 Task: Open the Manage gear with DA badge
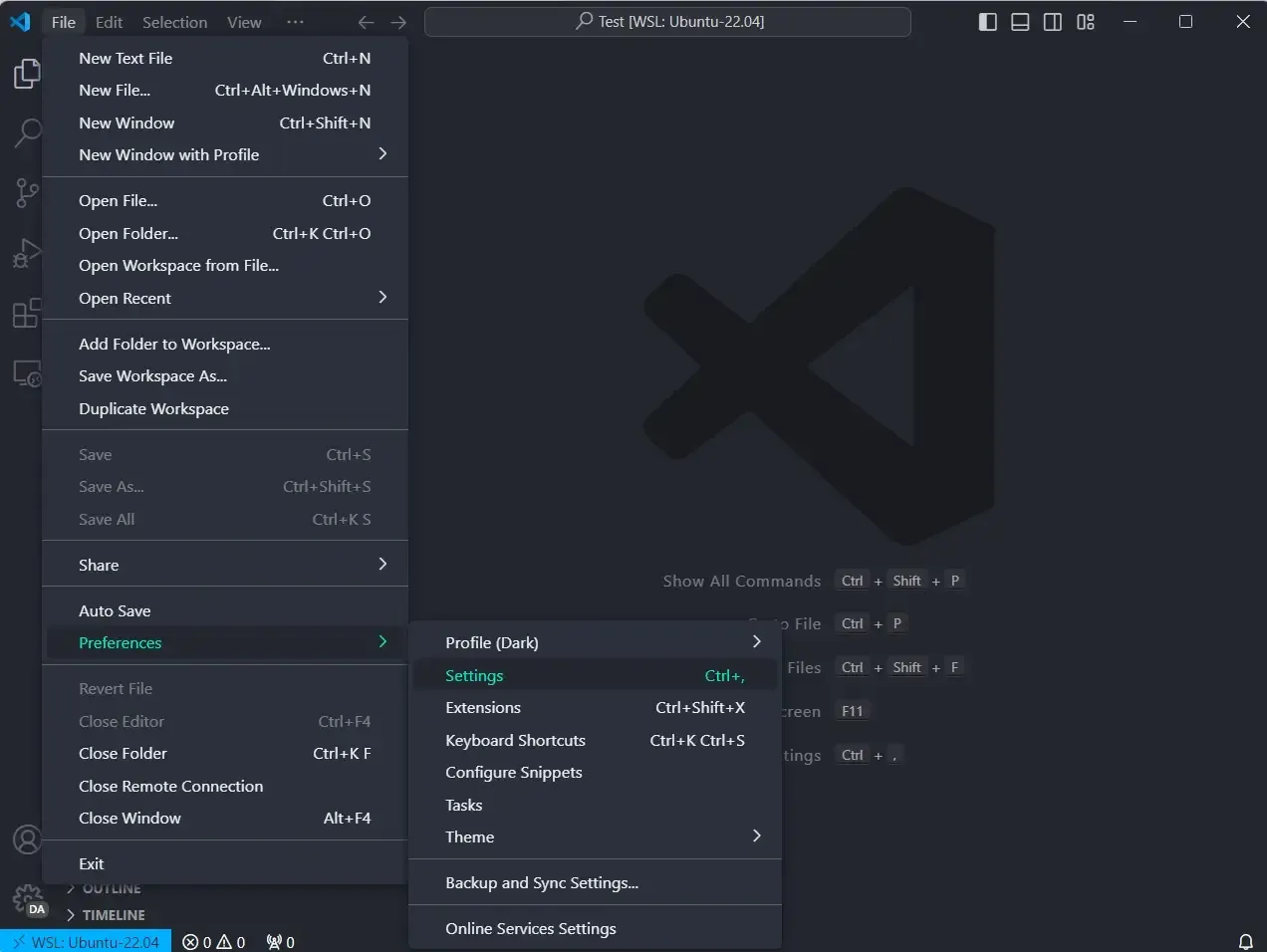[x=29, y=899]
